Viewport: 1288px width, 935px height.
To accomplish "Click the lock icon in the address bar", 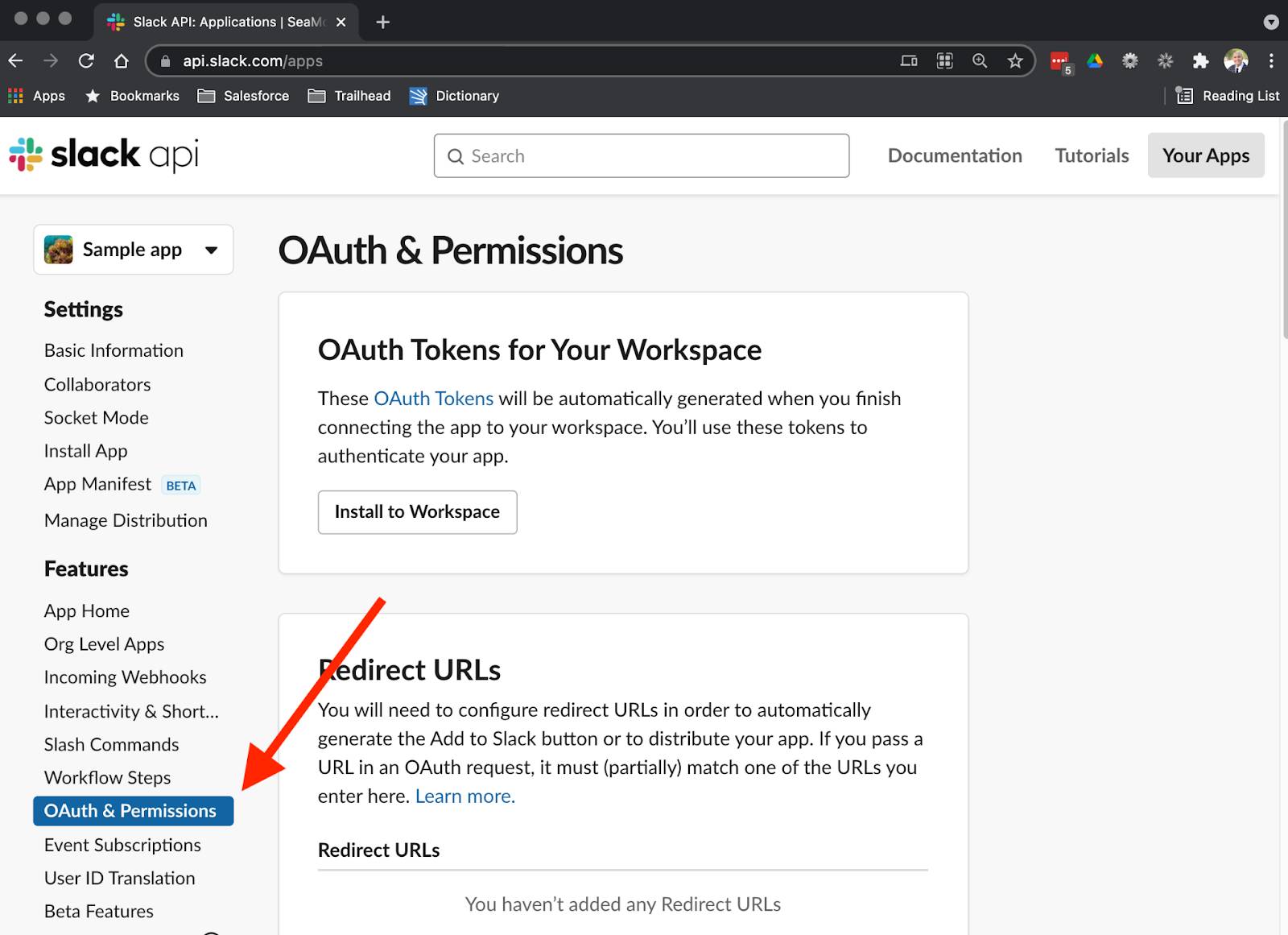I will (x=166, y=61).
